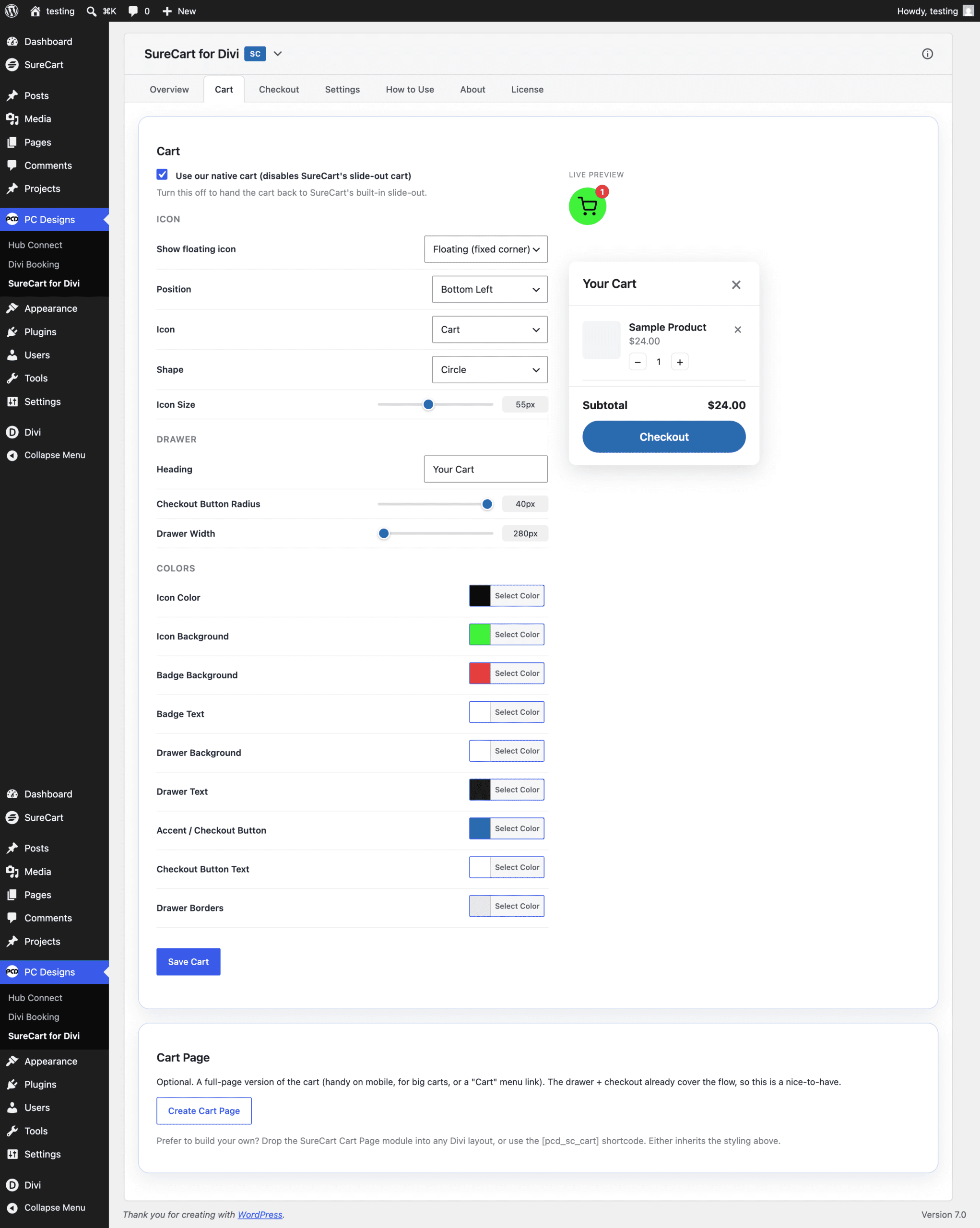This screenshot has width=980, height=1228.
Task: Follow the WordPress footer link
Action: (x=260, y=1215)
